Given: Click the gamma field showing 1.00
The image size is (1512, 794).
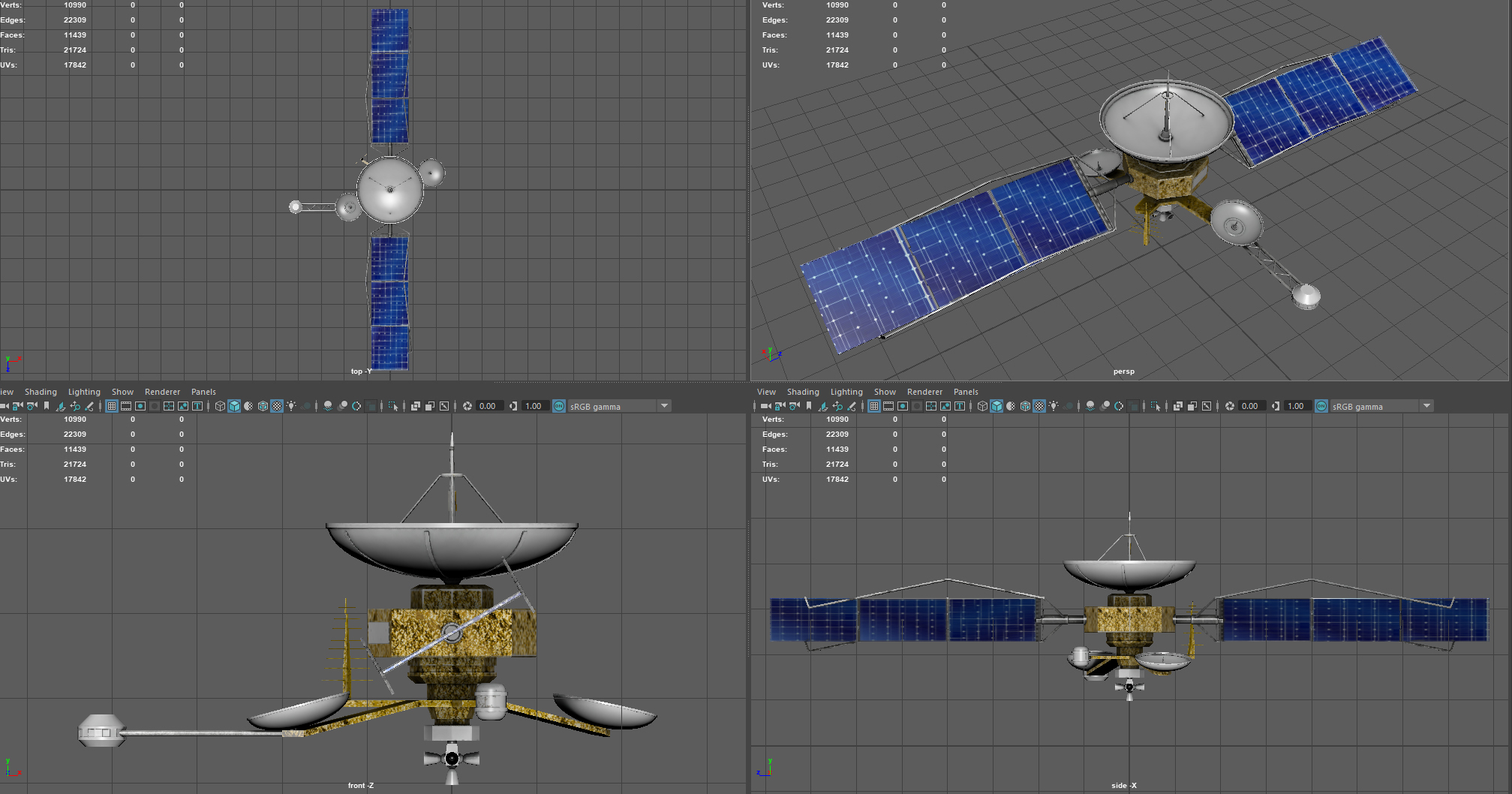Looking at the screenshot, I should click(x=535, y=406).
